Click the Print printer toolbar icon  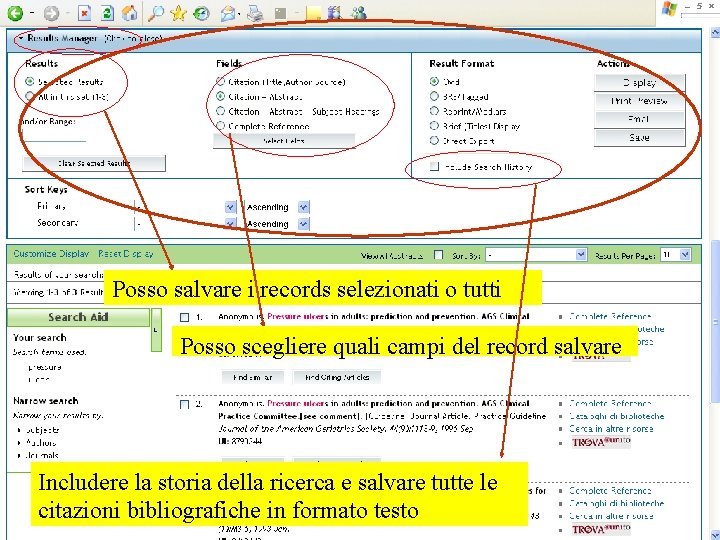255,13
